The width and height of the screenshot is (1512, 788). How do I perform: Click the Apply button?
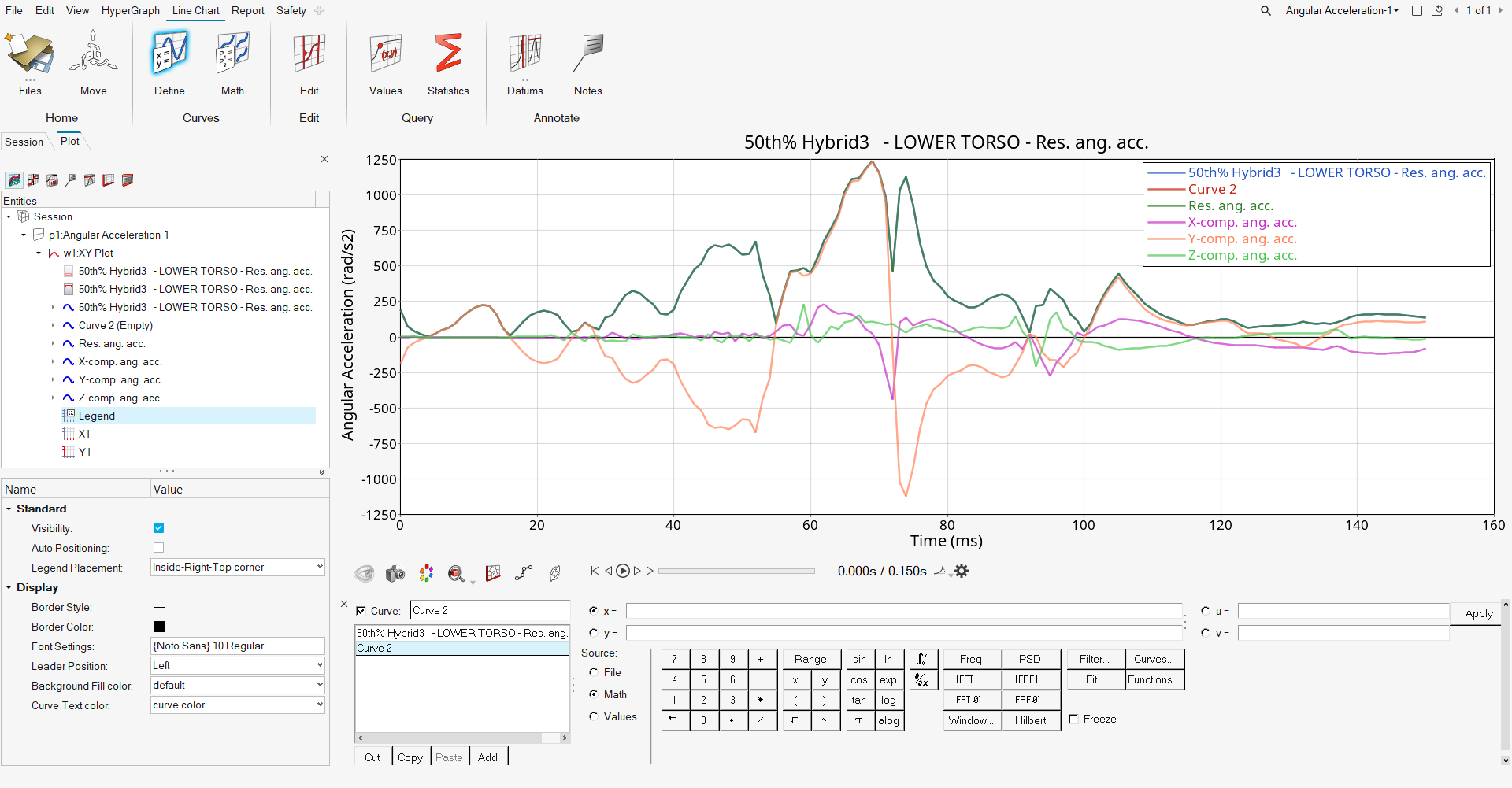[x=1478, y=613]
